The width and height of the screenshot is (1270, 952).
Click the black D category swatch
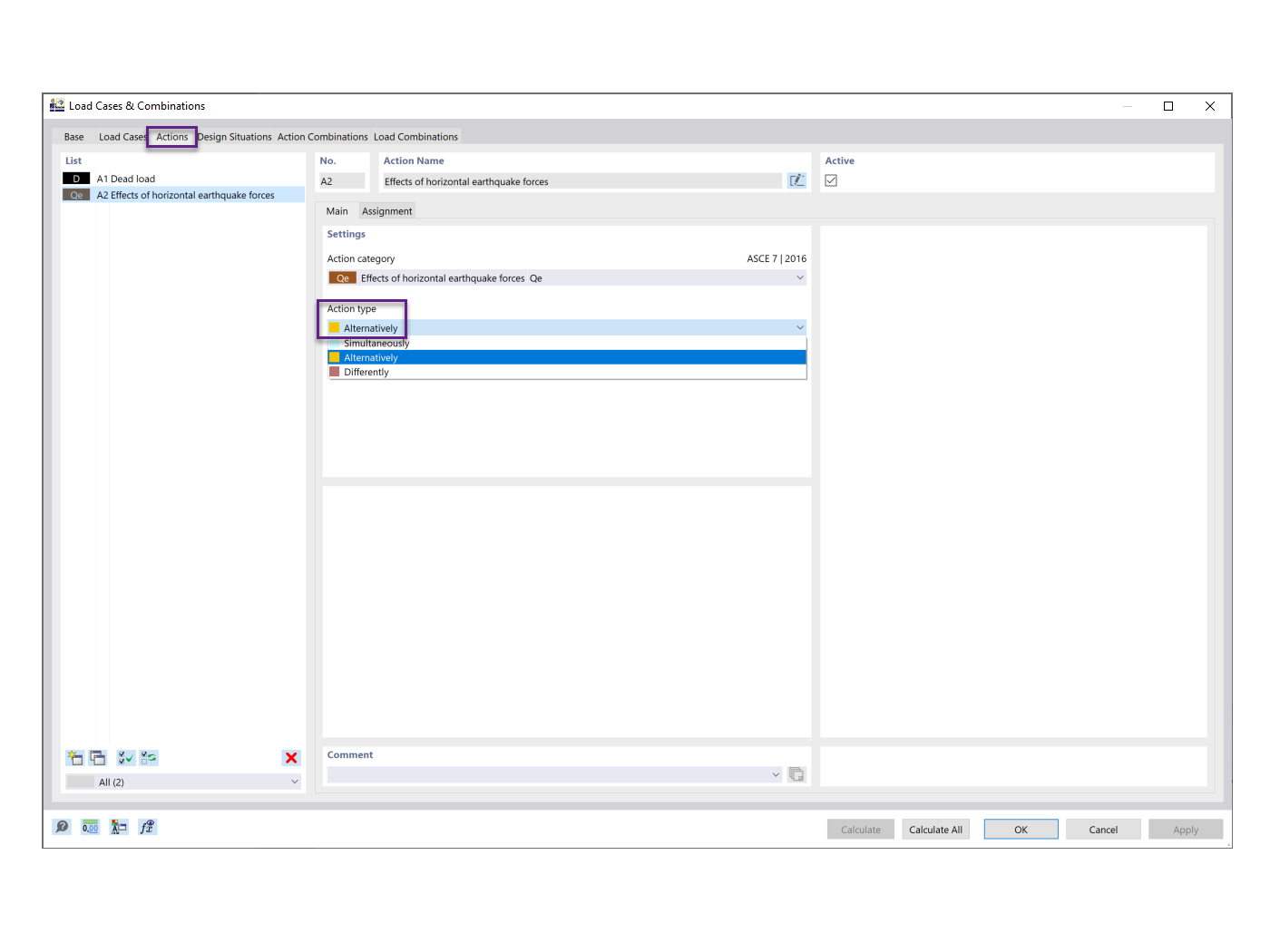[x=76, y=179]
